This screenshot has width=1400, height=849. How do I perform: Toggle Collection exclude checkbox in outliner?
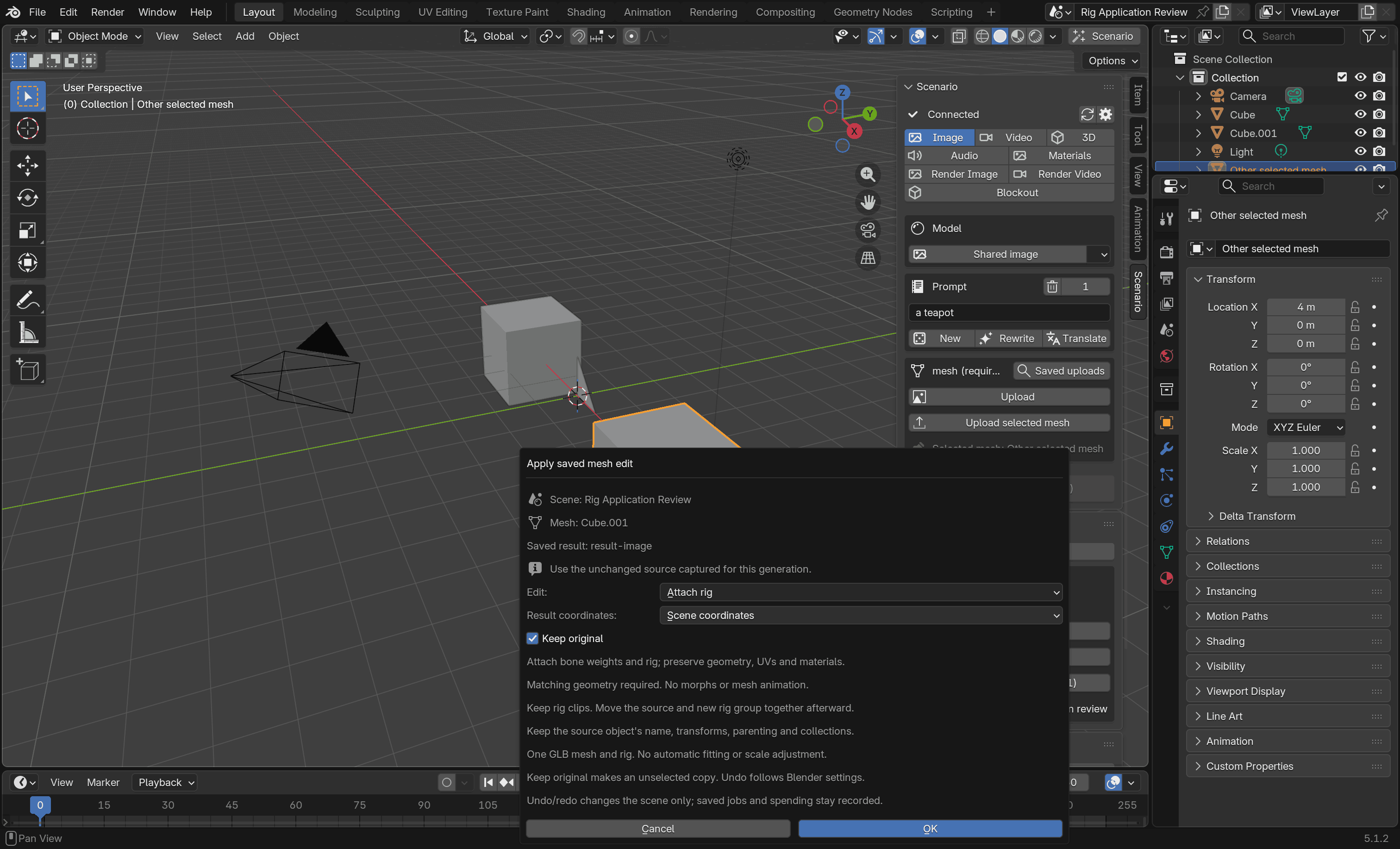coord(1342,77)
